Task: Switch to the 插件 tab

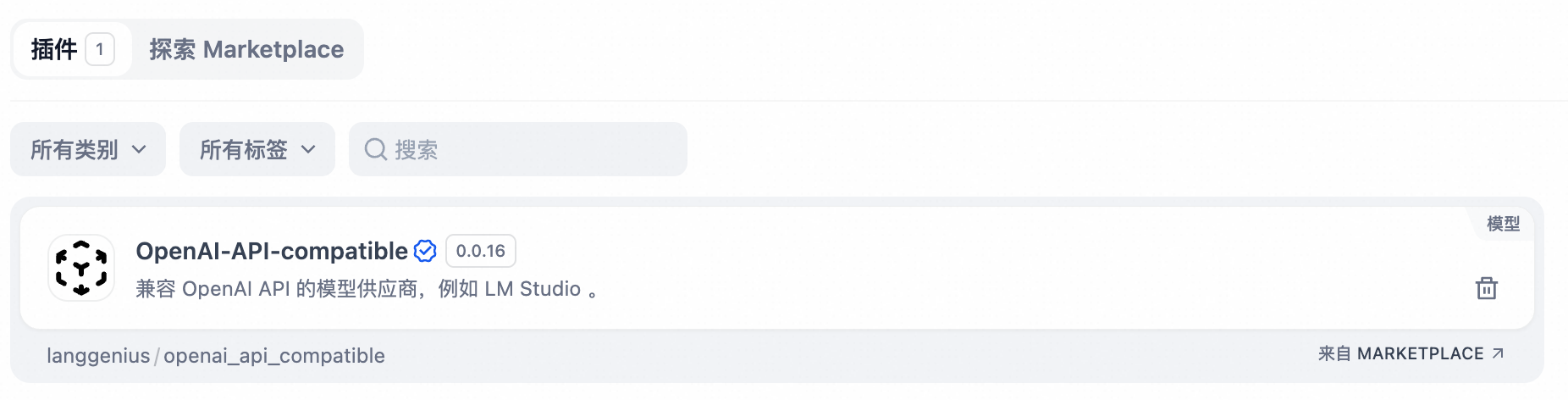Action: pyautogui.click(x=54, y=49)
